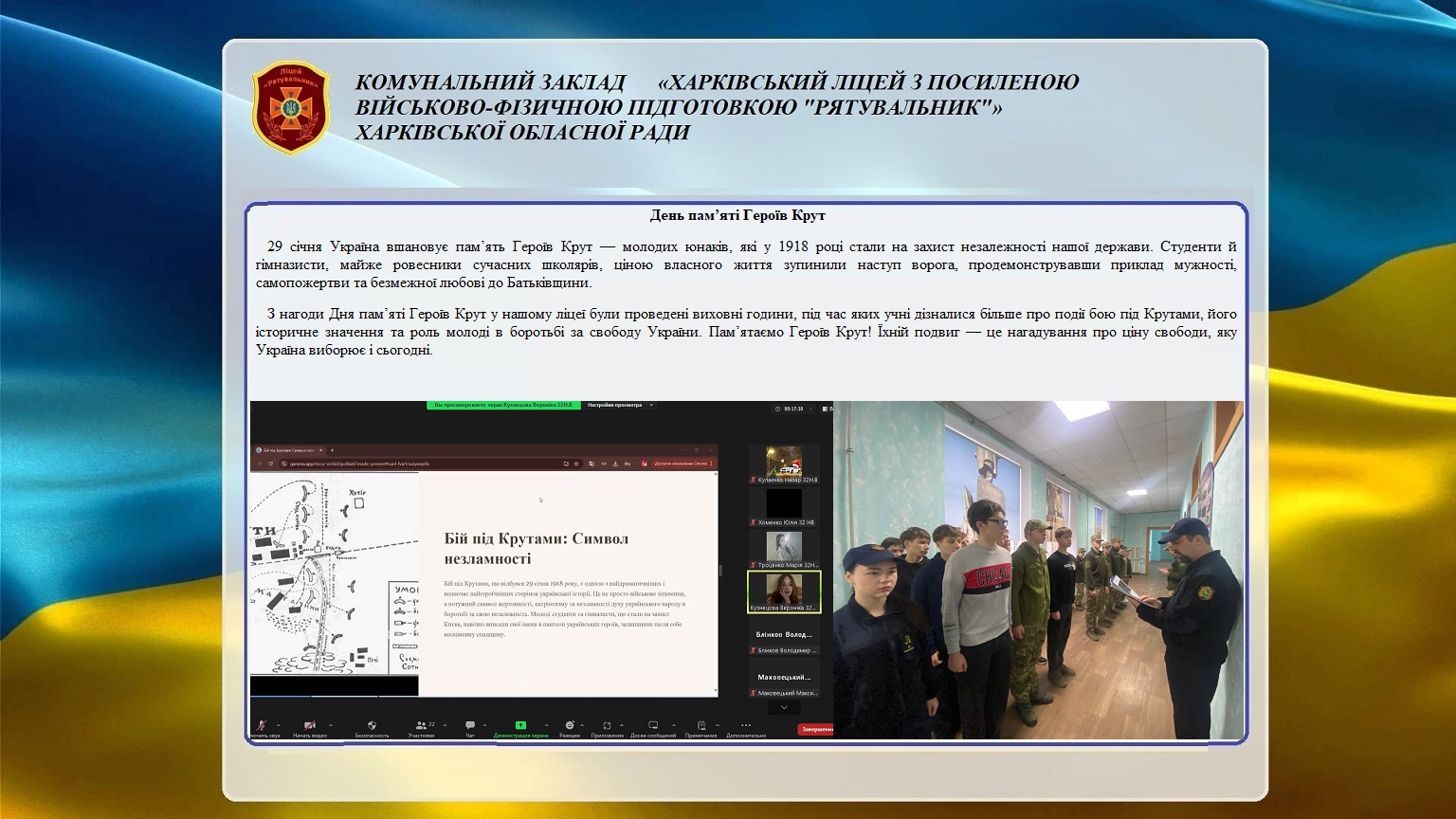Click the green Share Screen icon
This screenshot has width=1456, height=819.
point(520,726)
